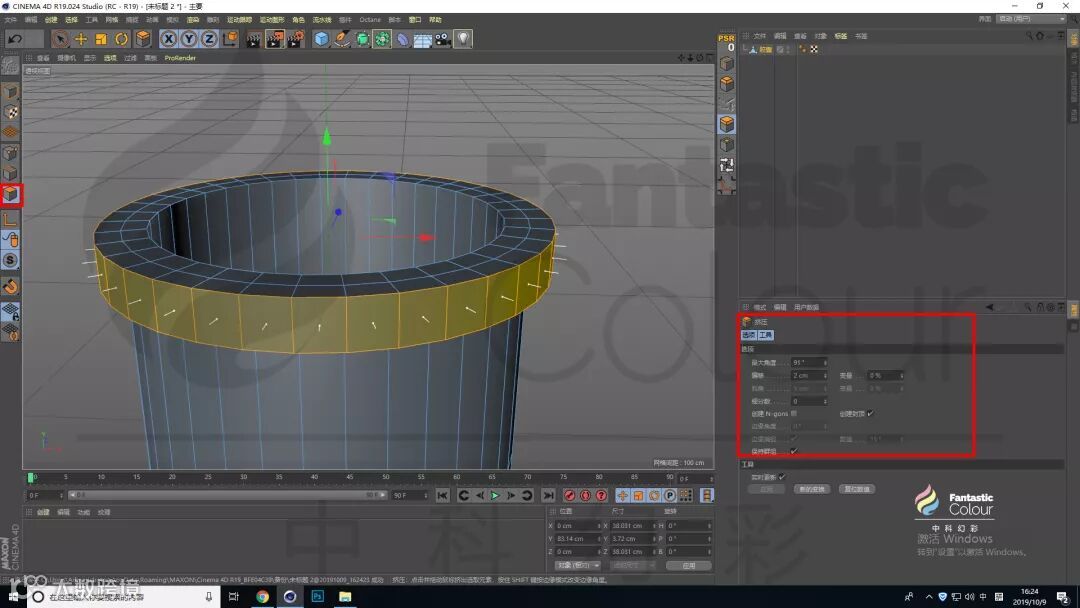Select the Move tool in top toolbar

[81, 39]
